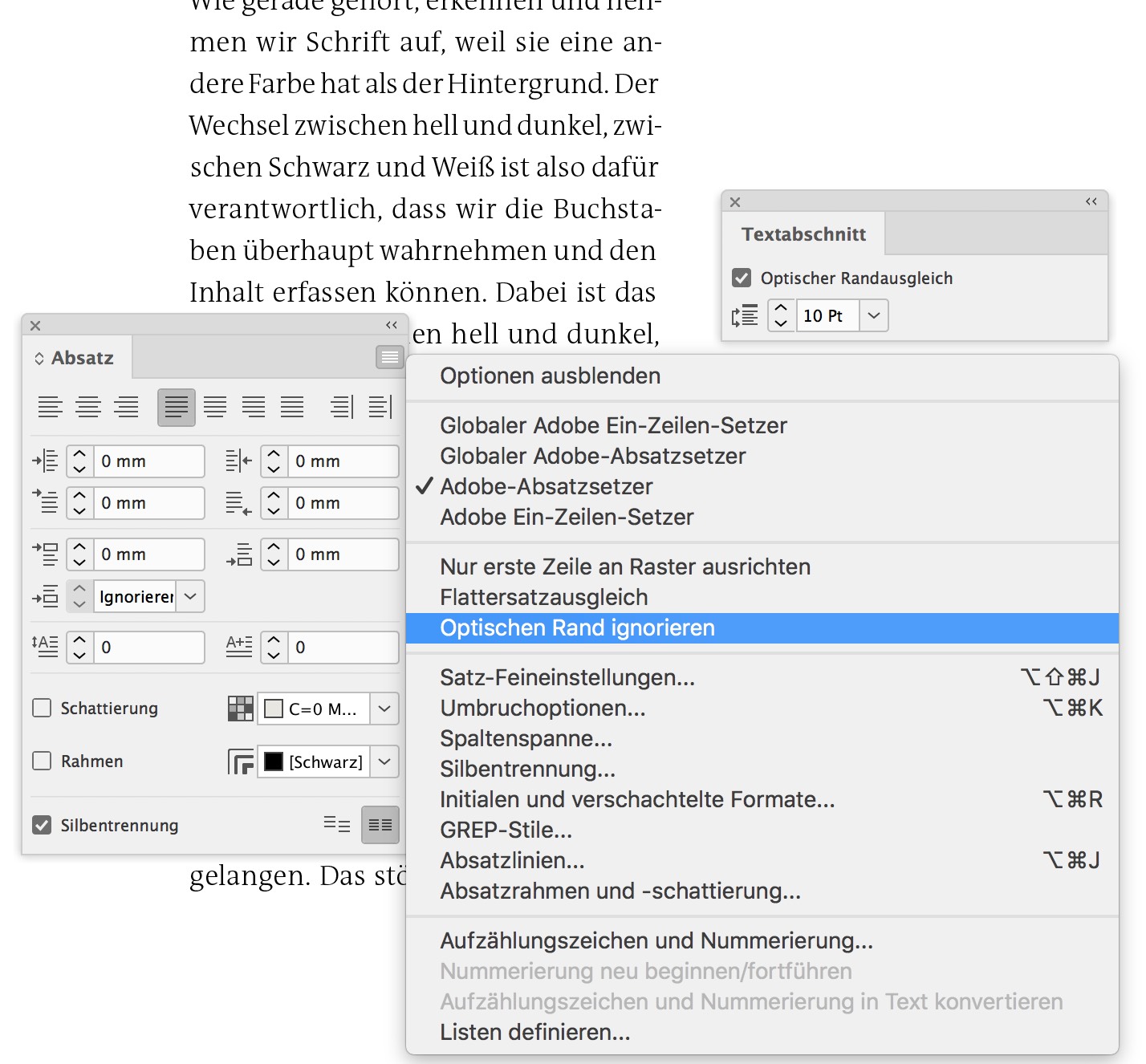Select align to baseline grid
The height and width of the screenshot is (1064, 1146).
point(380,825)
